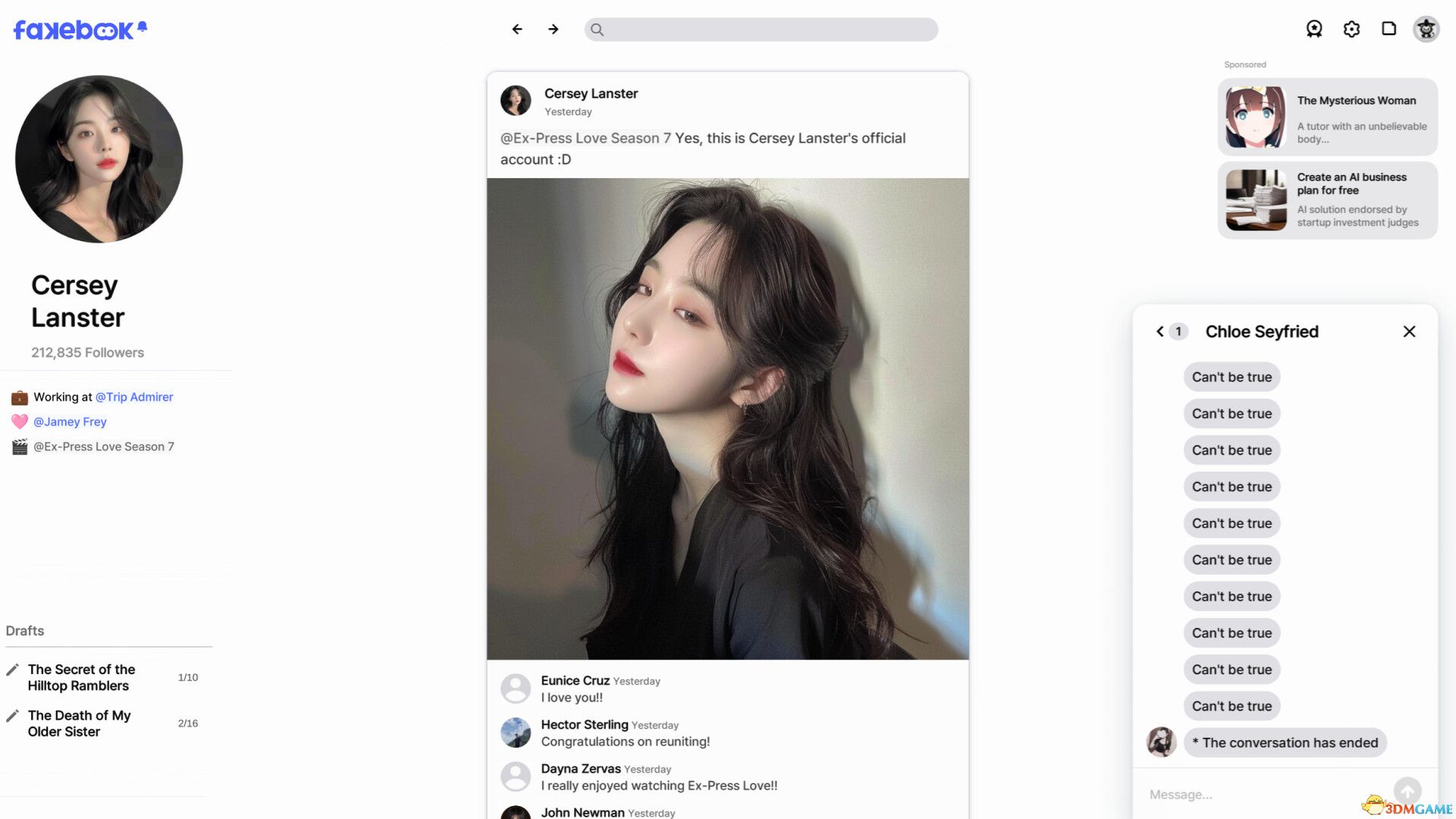
Task: Click the forward navigation arrow
Action: (x=554, y=29)
